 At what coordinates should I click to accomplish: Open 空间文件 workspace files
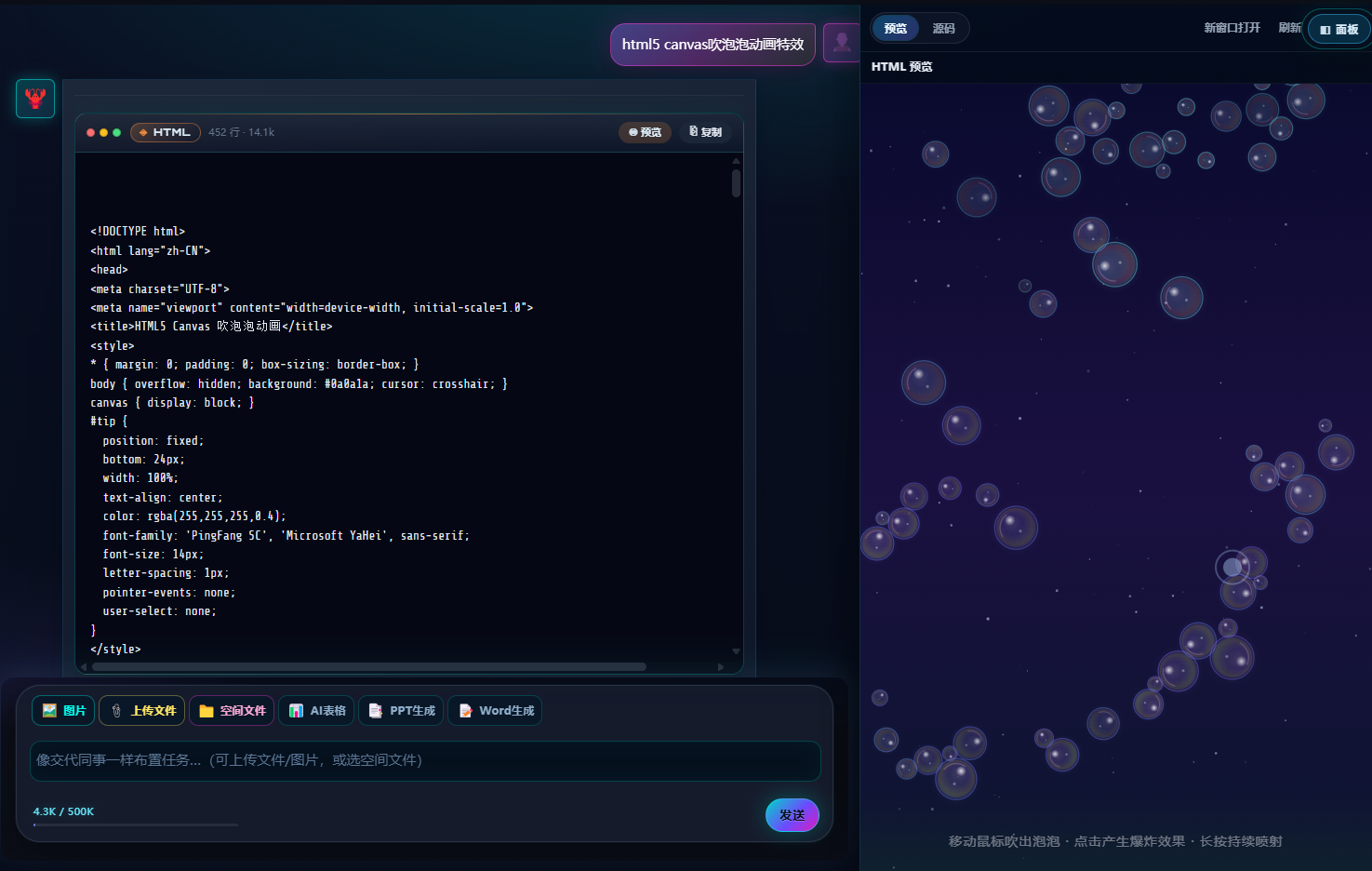coord(233,711)
